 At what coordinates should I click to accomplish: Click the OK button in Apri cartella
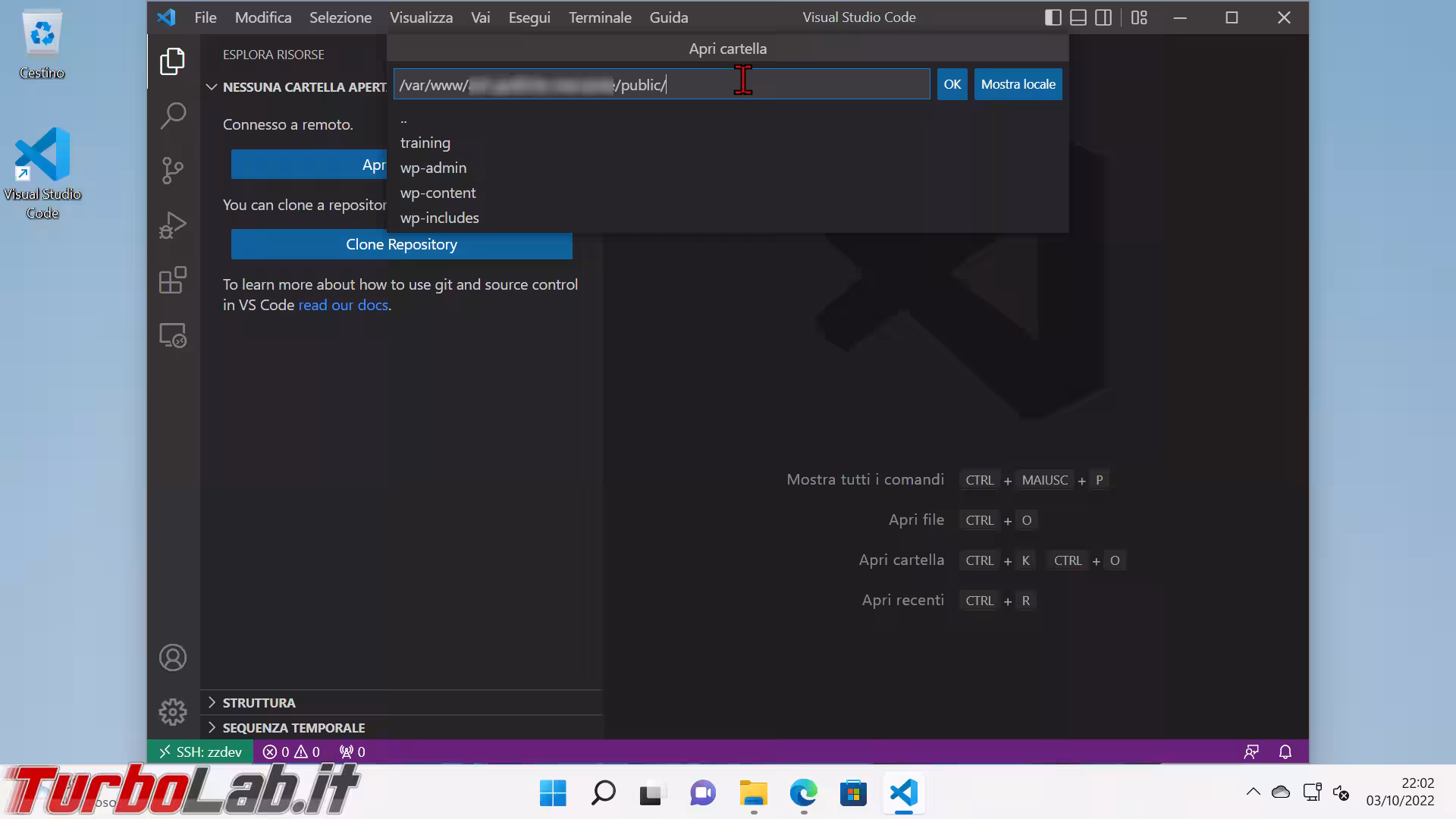tap(952, 84)
